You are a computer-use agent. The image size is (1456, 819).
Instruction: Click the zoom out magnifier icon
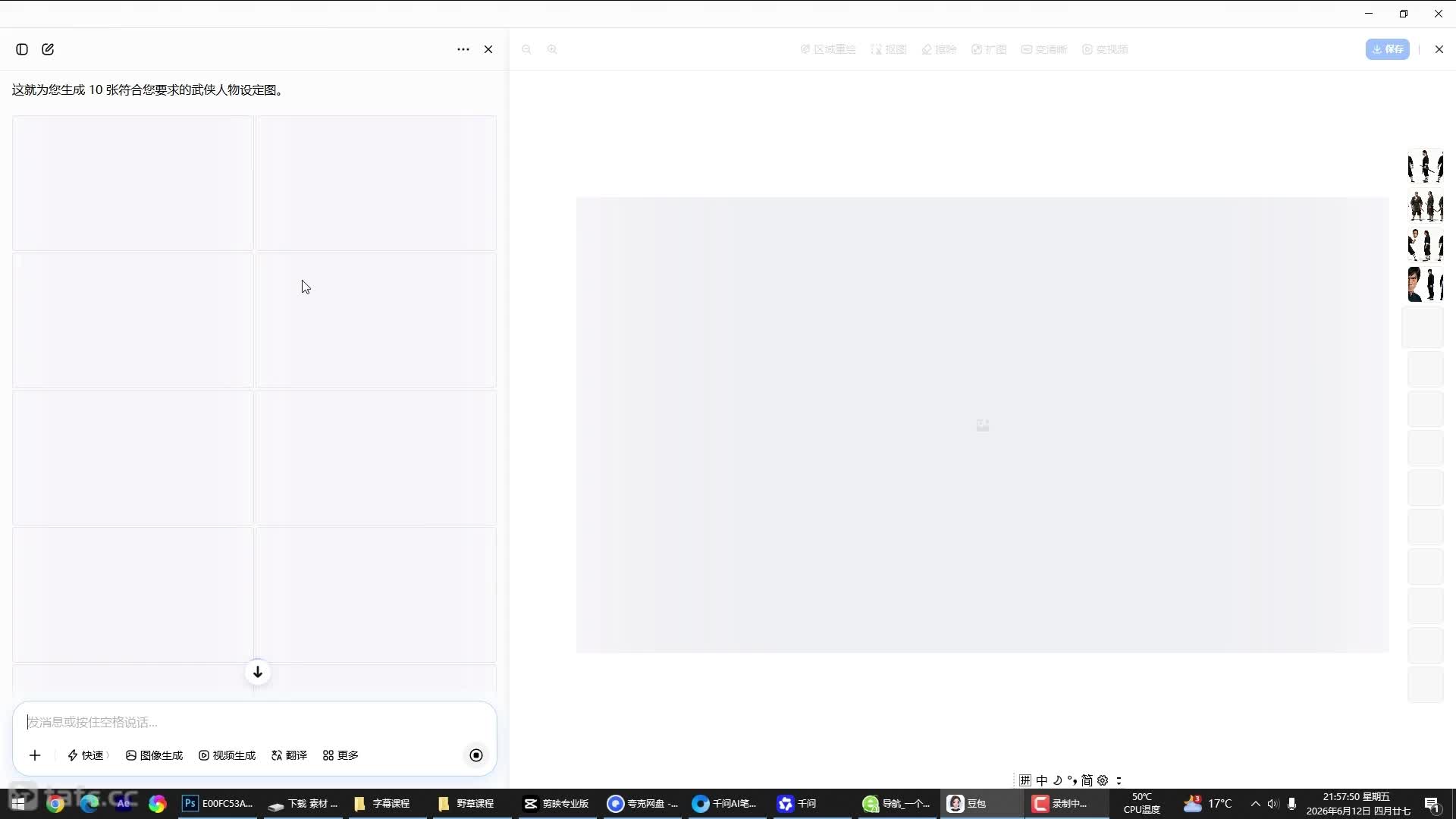tap(526, 49)
